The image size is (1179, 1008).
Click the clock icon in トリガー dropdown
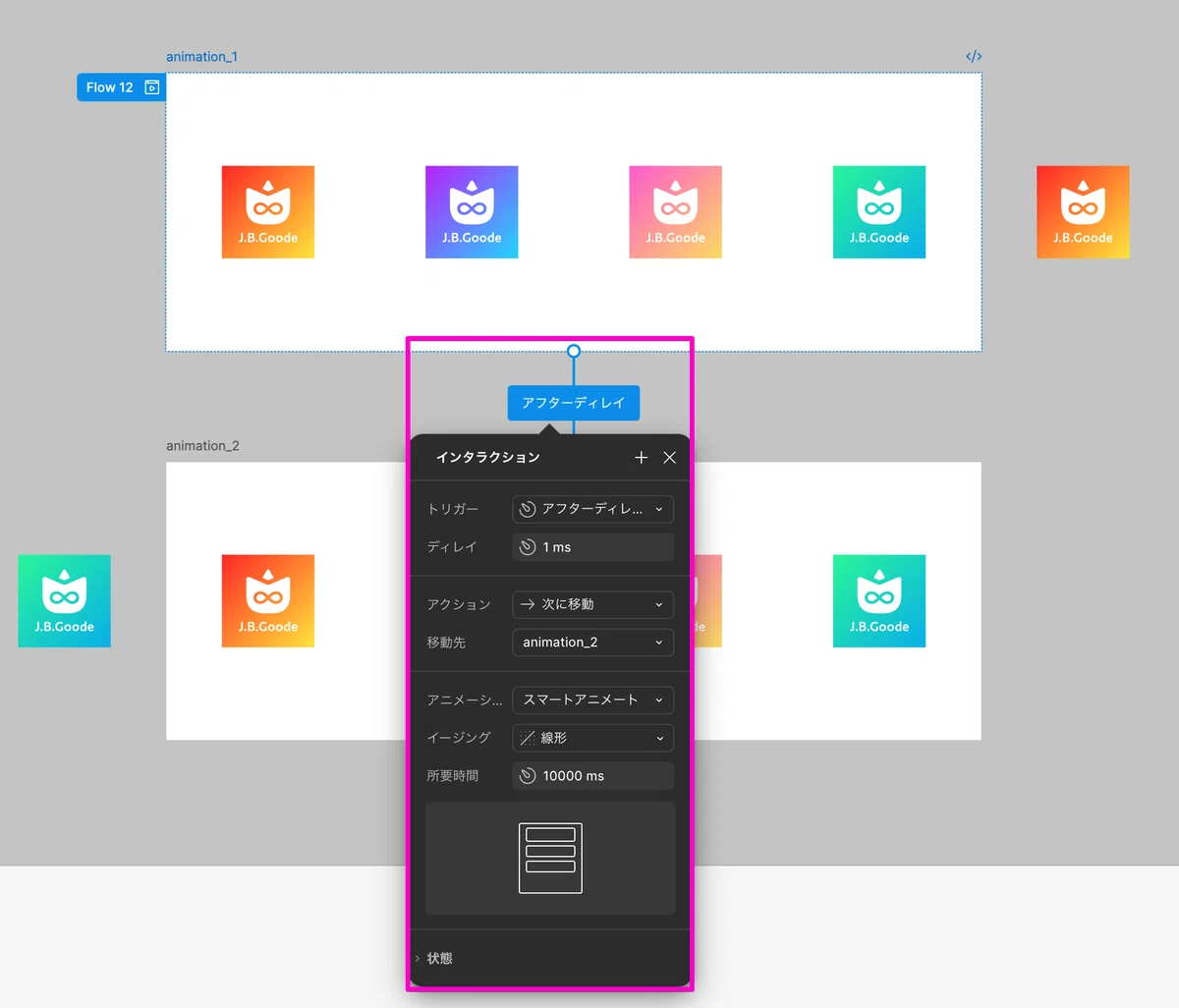pos(528,509)
